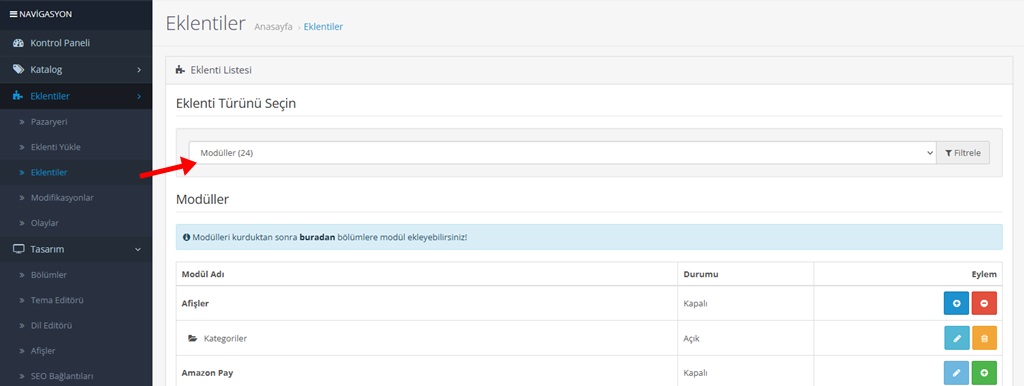Click the Durumu column header
1024x386 pixels.
701,274
